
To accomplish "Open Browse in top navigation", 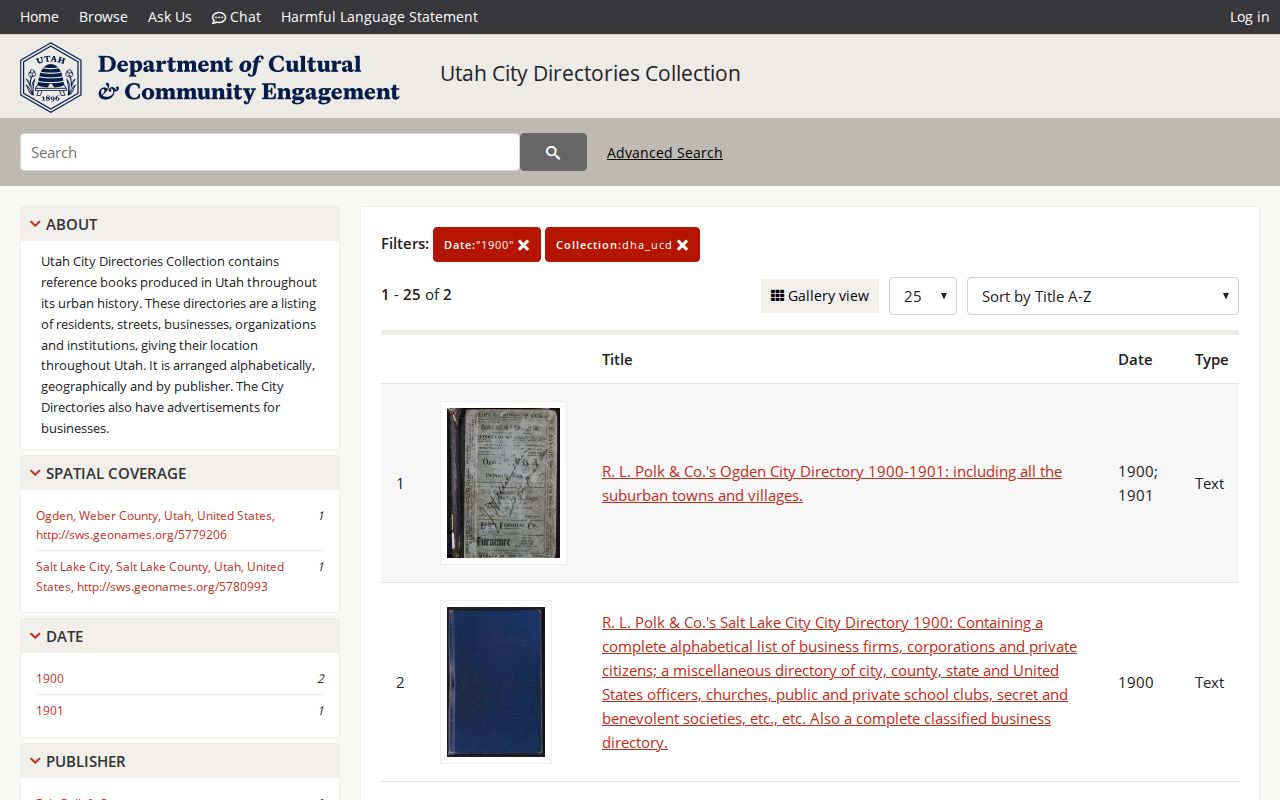I will [103, 17].
